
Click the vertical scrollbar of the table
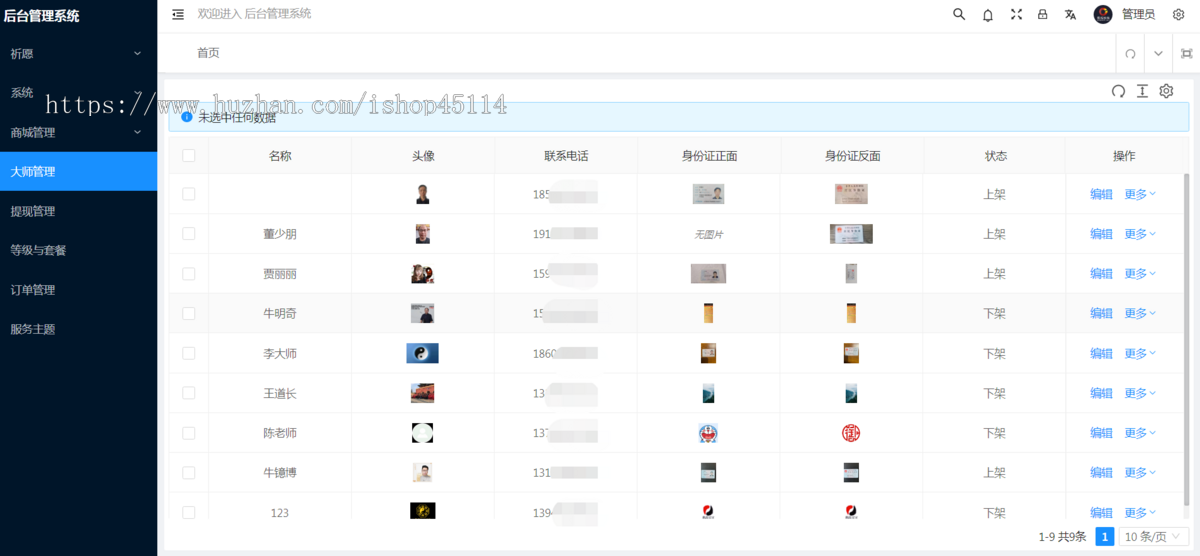(x=1188, y=340)
